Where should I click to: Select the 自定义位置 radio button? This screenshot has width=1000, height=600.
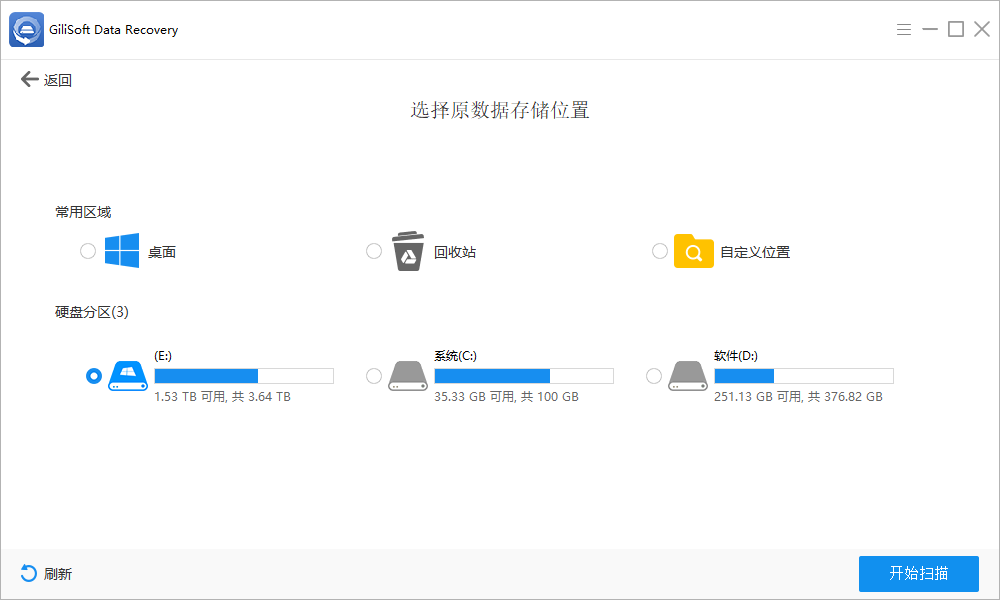[x=660, y=251]
